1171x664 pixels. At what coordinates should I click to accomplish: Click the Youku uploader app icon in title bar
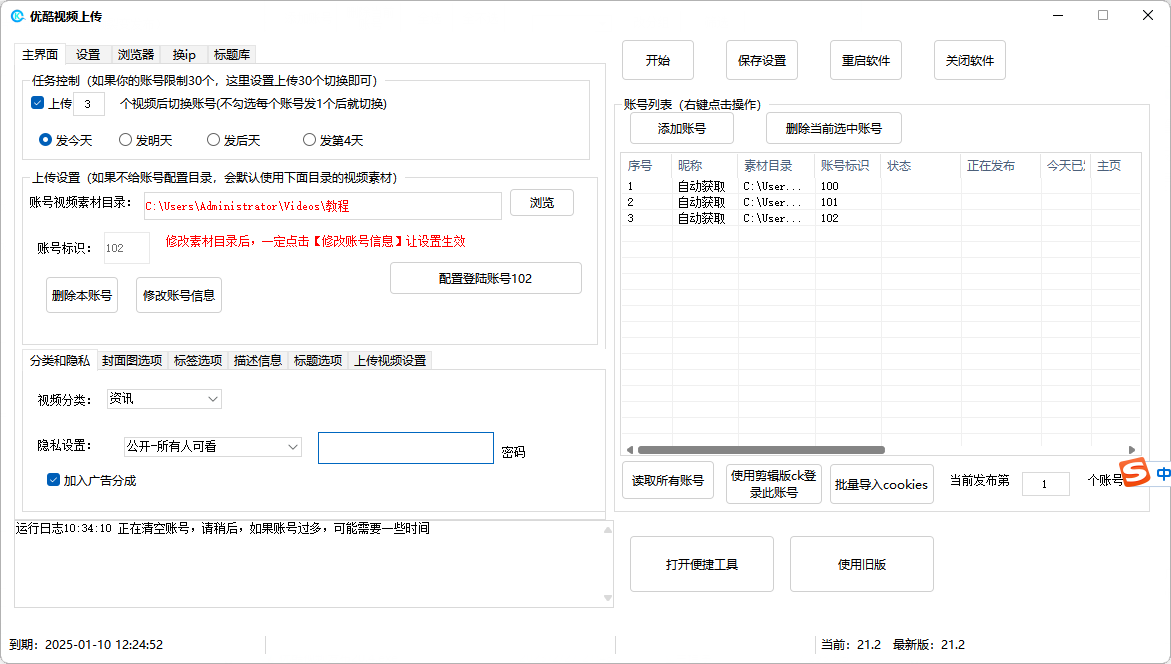pos(17,16)
